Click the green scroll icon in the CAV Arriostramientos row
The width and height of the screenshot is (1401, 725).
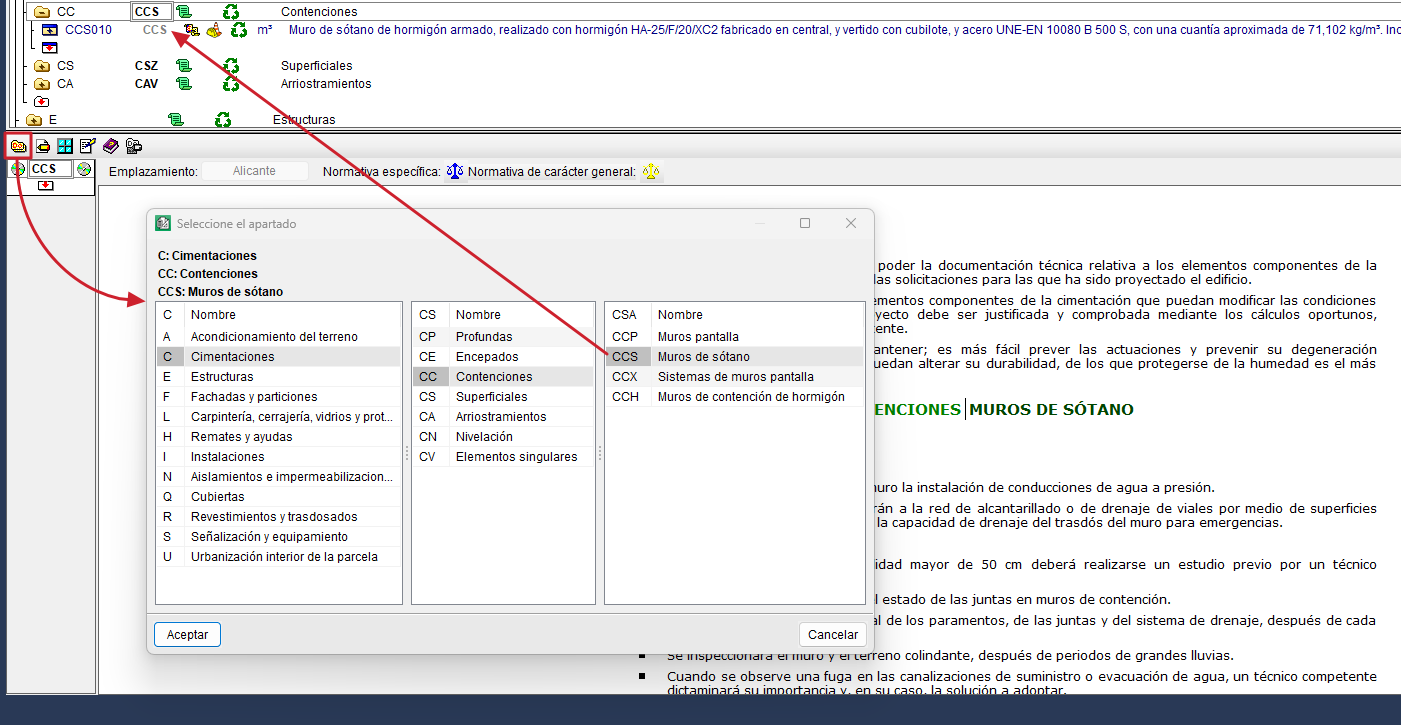click(183, 84)
